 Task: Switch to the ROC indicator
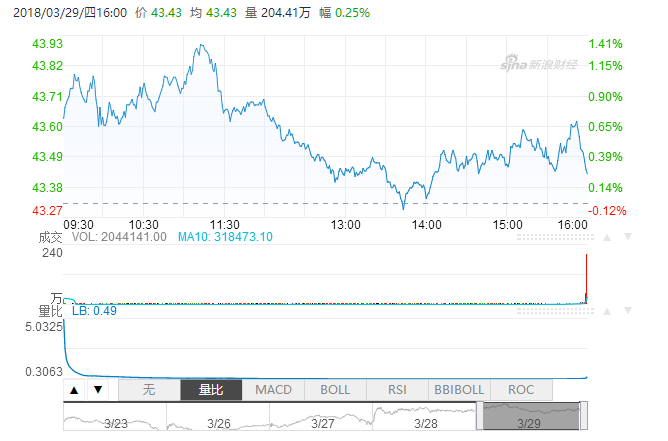(x=521, y=390)
